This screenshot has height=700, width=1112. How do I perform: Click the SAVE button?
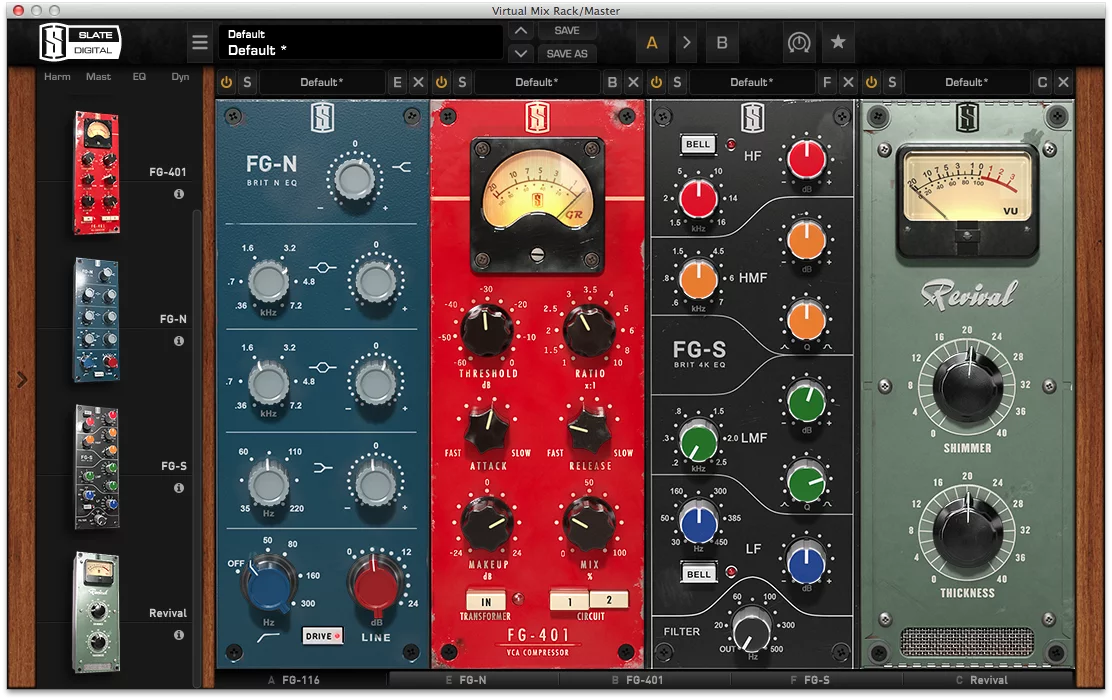(x=567, y=30)
